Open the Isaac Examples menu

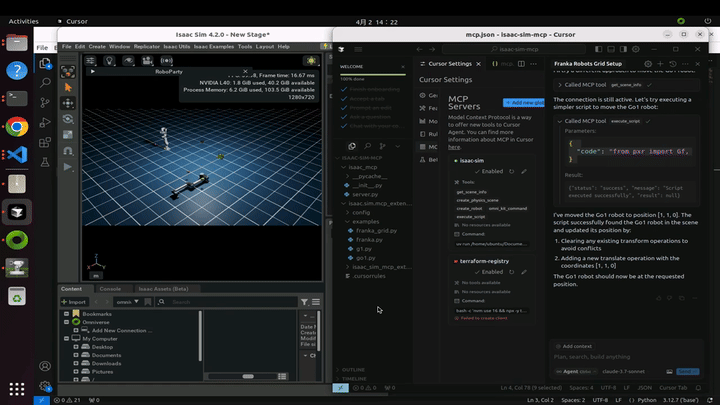tap(214, 46)
